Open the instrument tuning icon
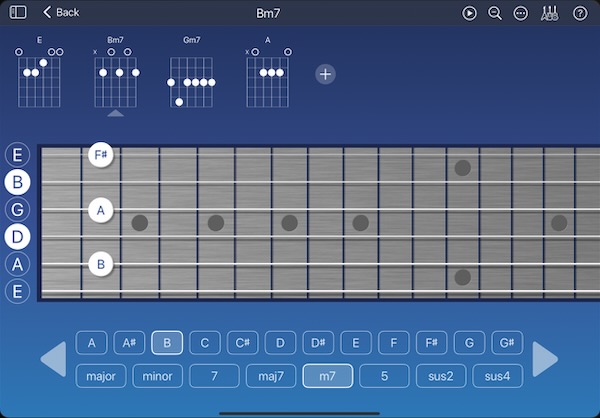Screen dimensions: 600x418 549,13
